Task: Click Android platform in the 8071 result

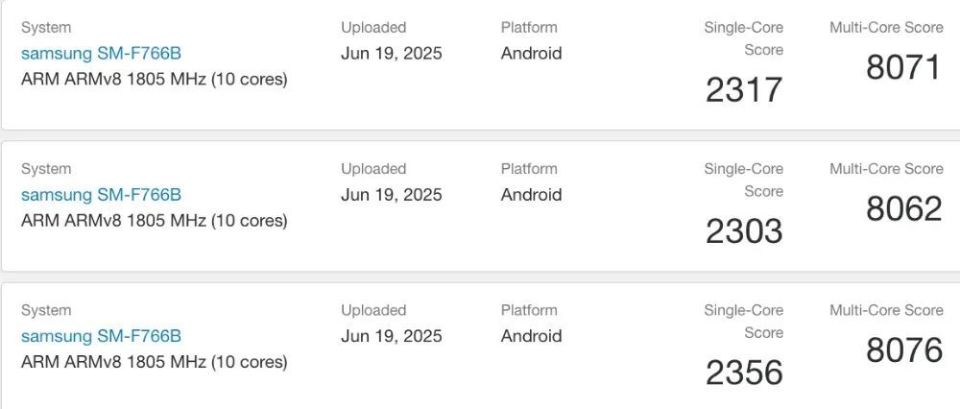Action: pos(531,53)
